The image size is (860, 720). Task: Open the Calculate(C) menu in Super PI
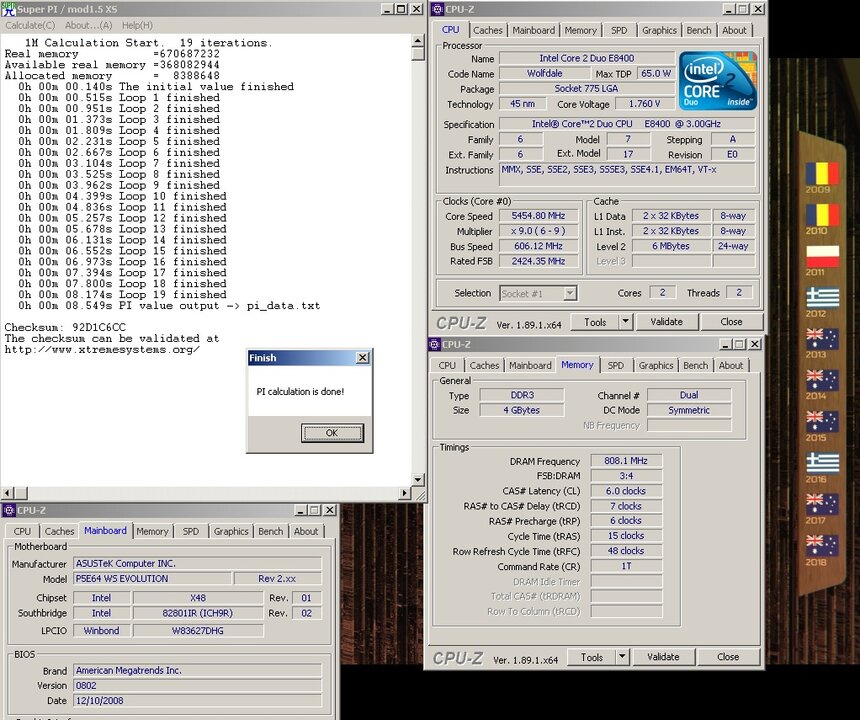pyautogui.click(x=30, y=25)
